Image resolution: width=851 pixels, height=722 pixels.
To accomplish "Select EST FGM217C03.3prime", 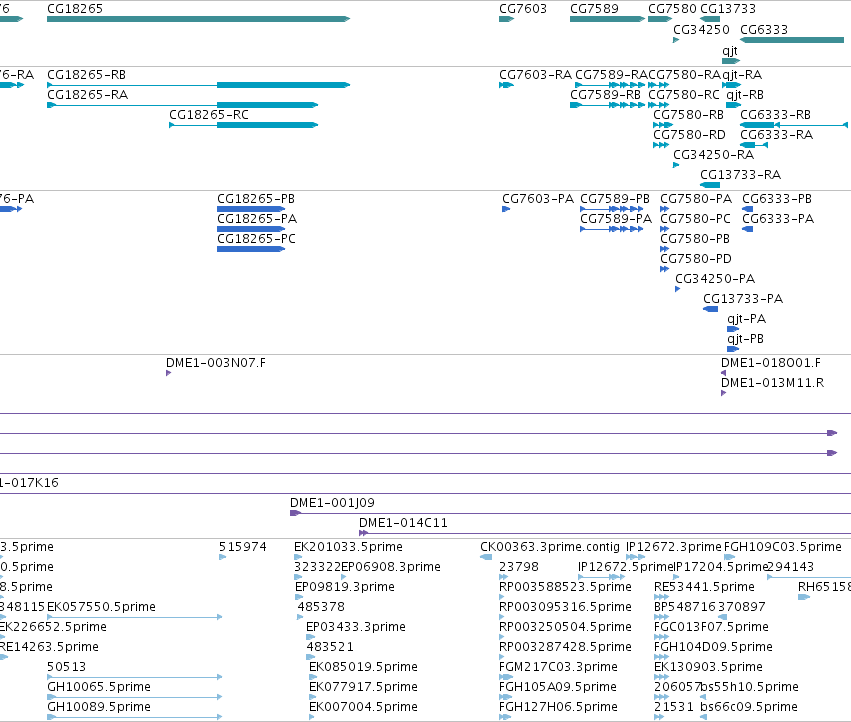I will 506,678.
